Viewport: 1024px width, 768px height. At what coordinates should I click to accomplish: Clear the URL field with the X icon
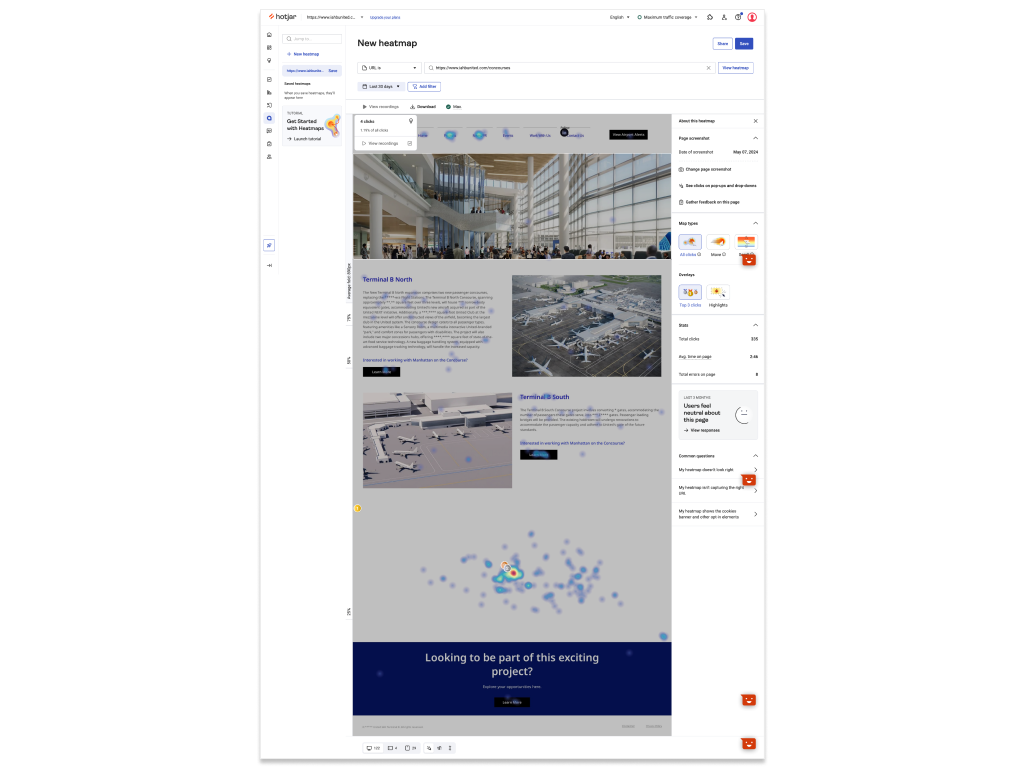[709, 68]
